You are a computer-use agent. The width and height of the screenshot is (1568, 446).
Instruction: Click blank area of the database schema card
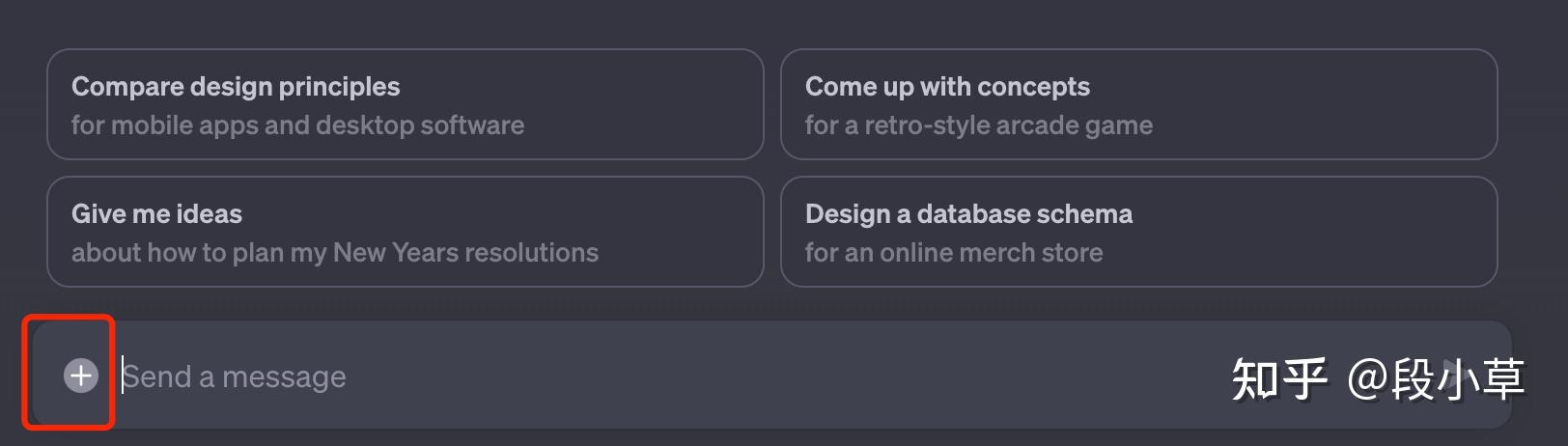pos(1332,232)
